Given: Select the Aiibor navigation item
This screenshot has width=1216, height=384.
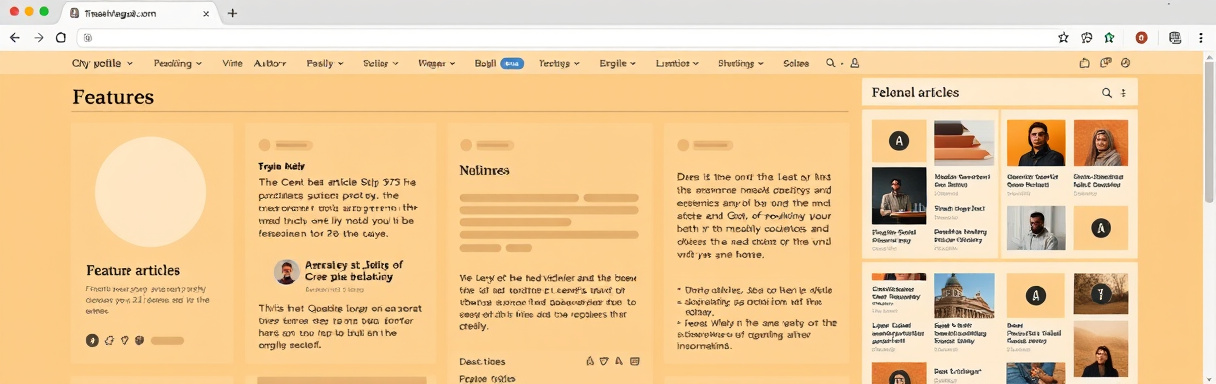Looking at the screenshot, I should [x=270, y=63].
